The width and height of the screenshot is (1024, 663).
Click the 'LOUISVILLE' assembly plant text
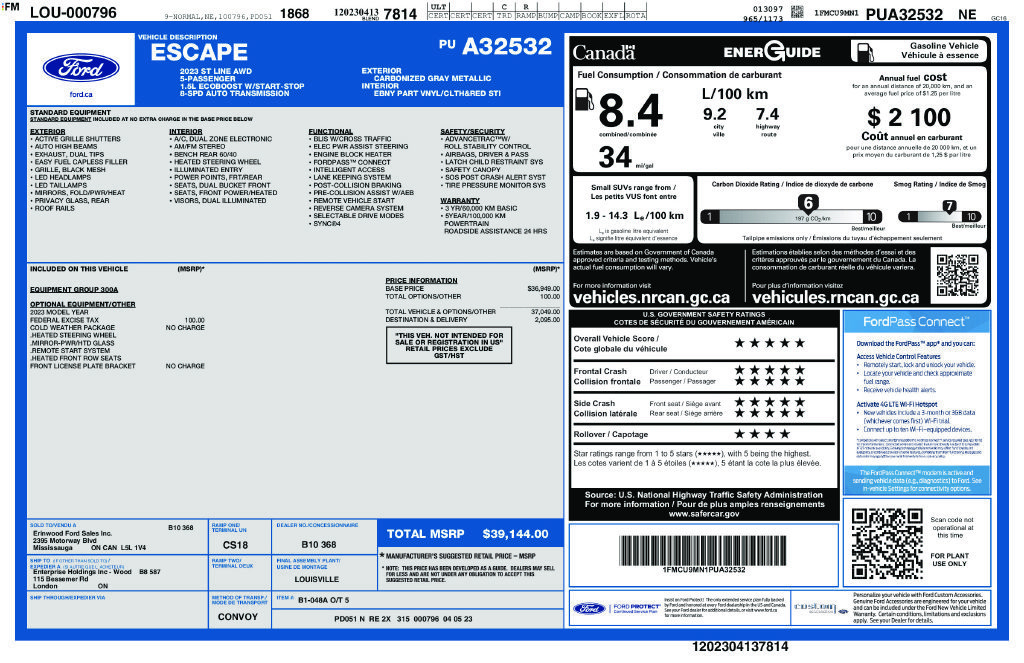click(317, 579)
